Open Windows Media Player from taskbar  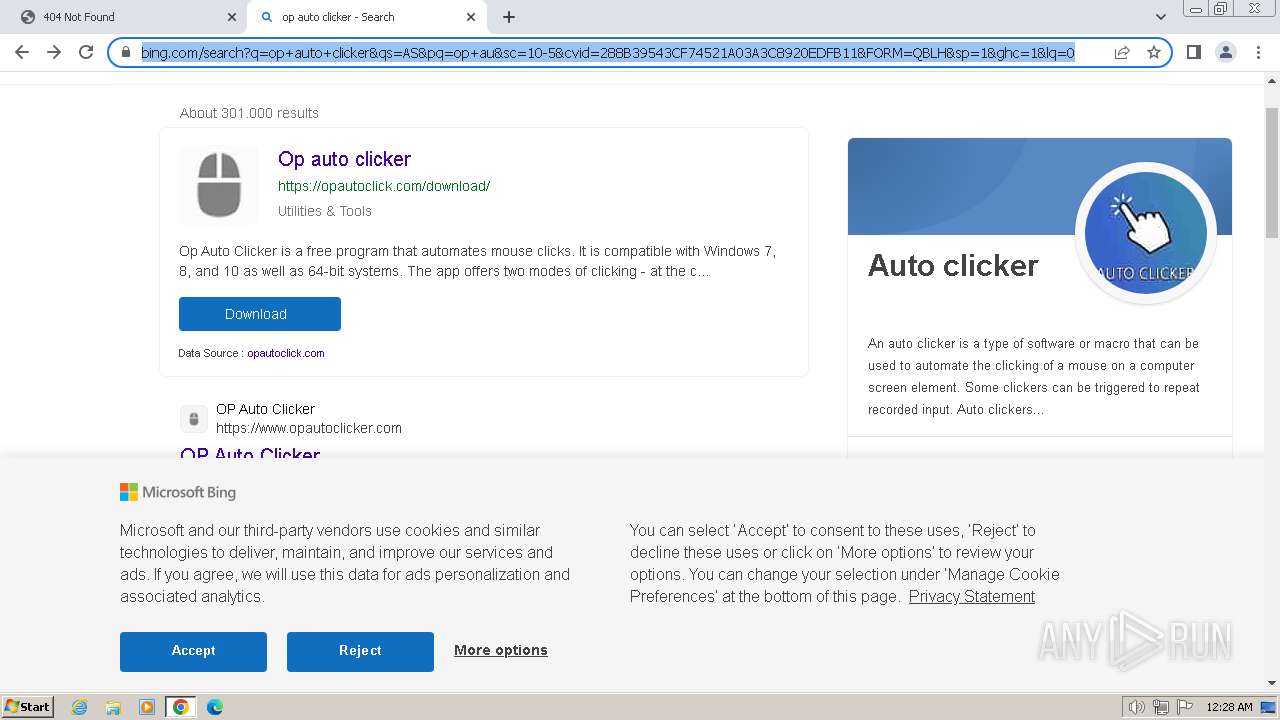[x=147, y=707]
